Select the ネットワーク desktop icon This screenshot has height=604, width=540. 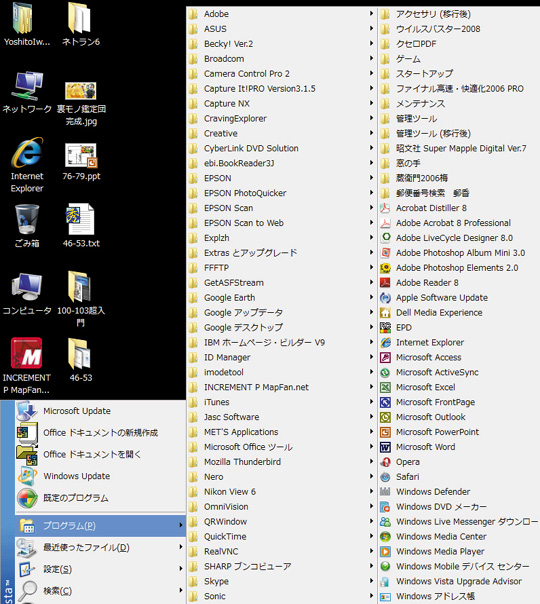pos(27,92)
